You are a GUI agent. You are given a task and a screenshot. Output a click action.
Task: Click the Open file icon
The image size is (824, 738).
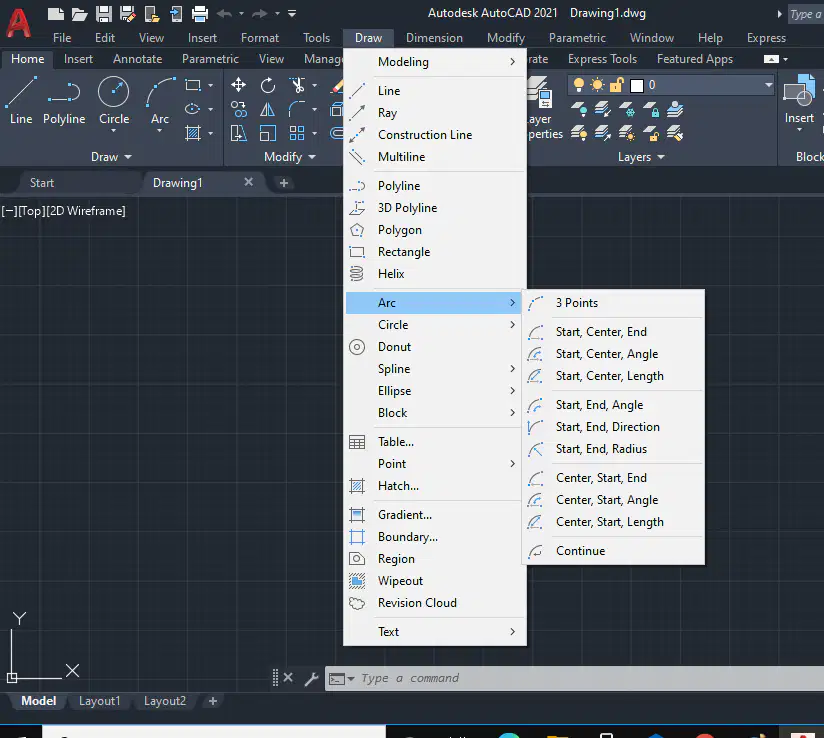[79, 14]
